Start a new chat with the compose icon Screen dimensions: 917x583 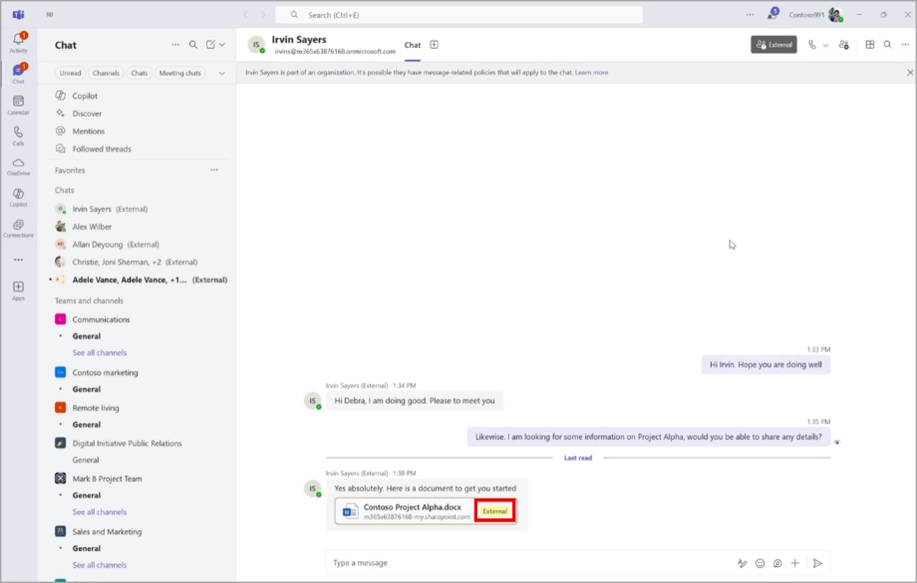click(212, 45)
